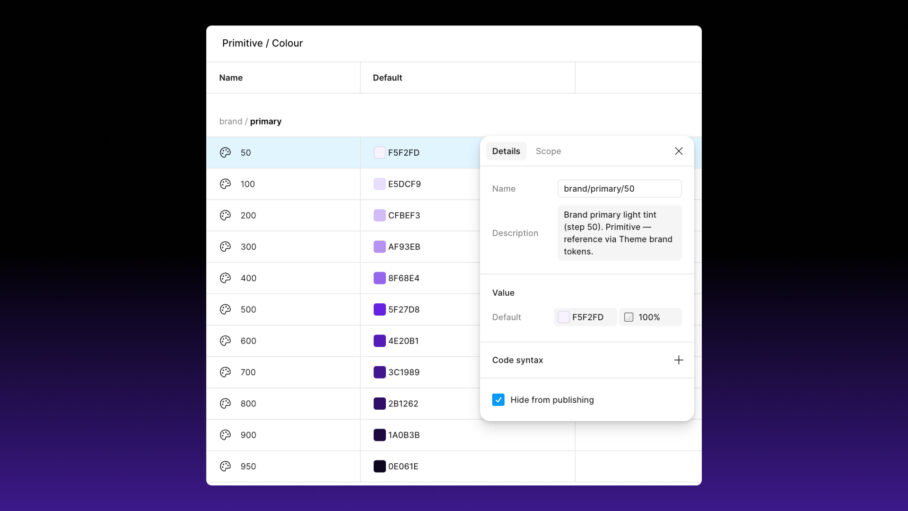Click the Name column header
Screen dimensions: 908x511
[230, 78]
